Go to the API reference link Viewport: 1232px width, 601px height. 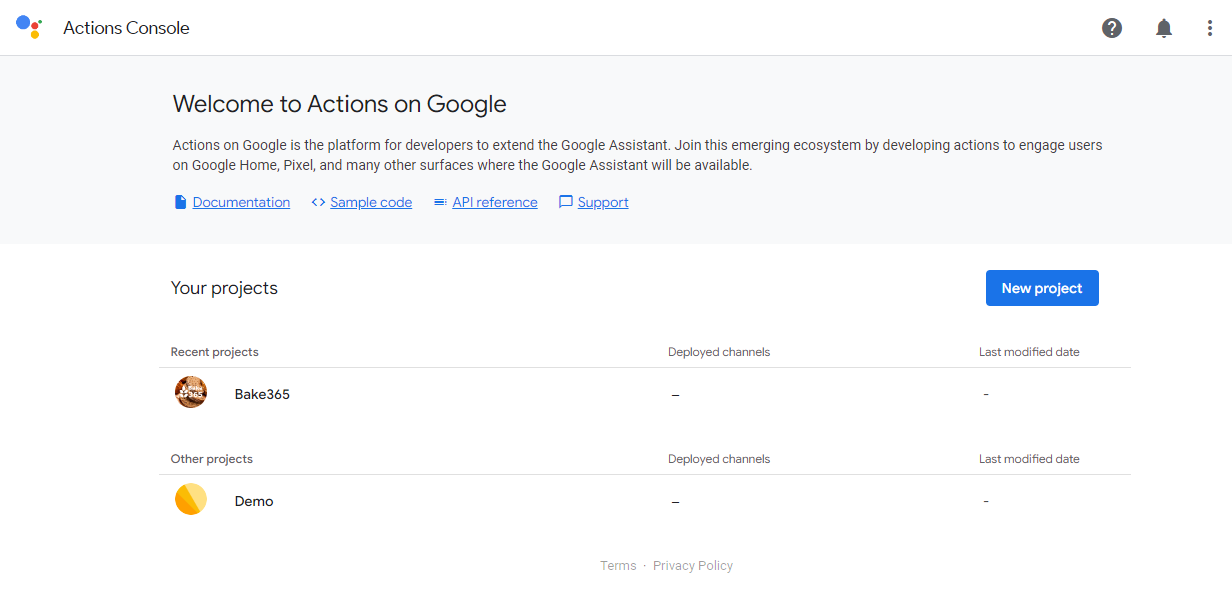click(494, 202)
